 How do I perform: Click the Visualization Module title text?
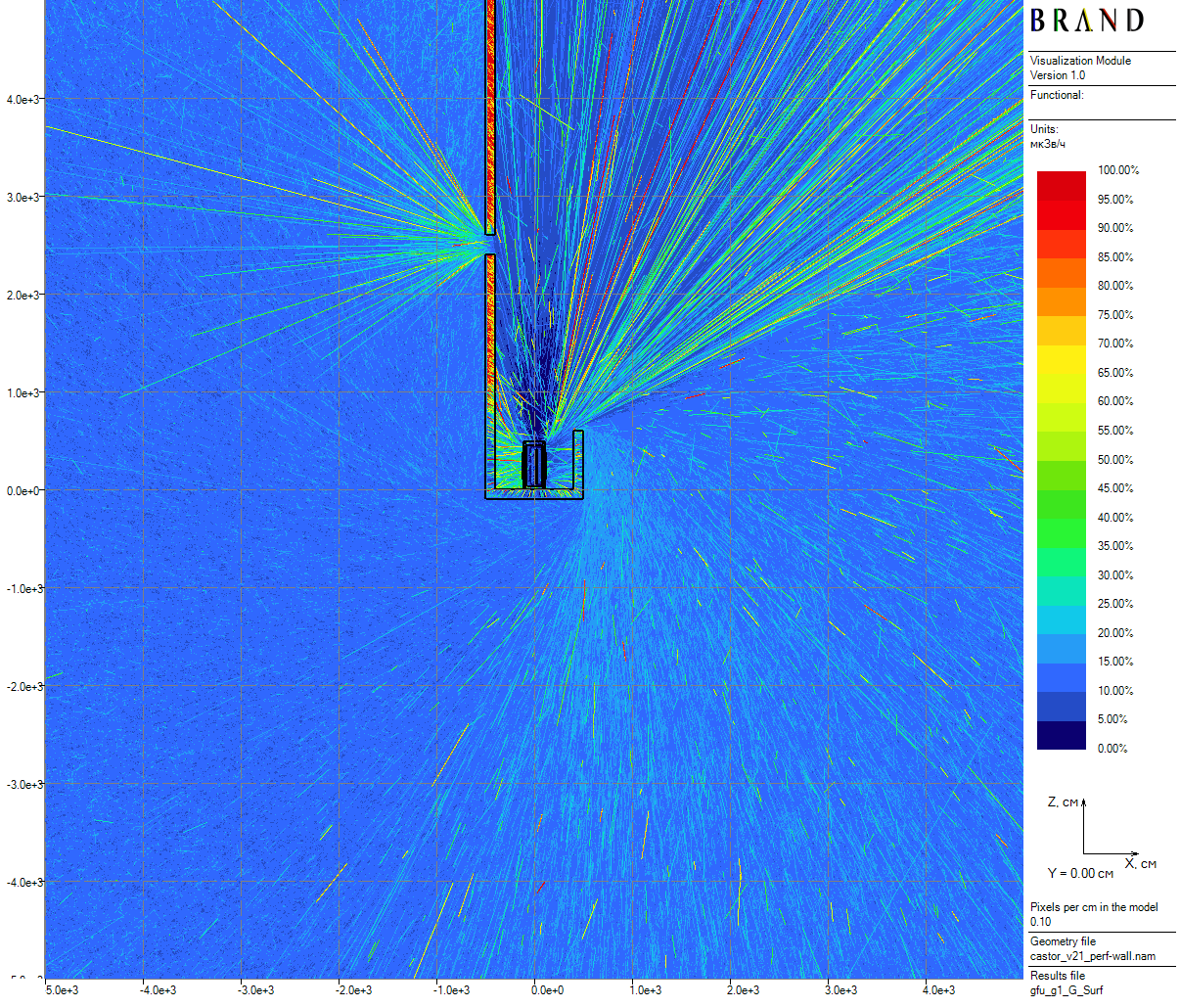point(1080,61)
